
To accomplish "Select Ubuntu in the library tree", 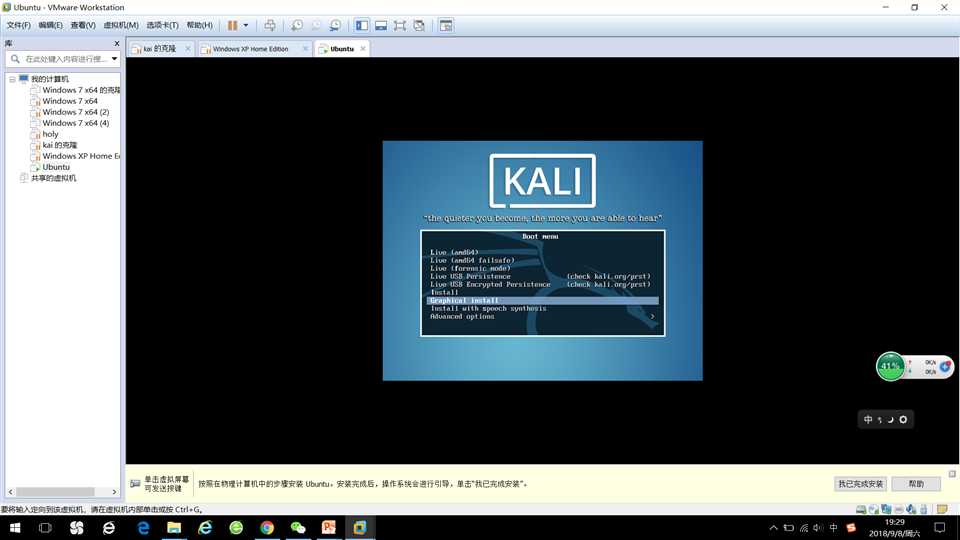I will tap(56, 167).
